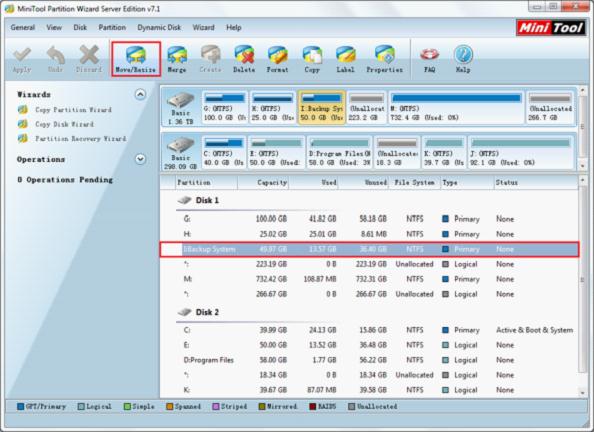
Task: Open the Dynamic Disk menu
Action: click(x=159, y=27)
